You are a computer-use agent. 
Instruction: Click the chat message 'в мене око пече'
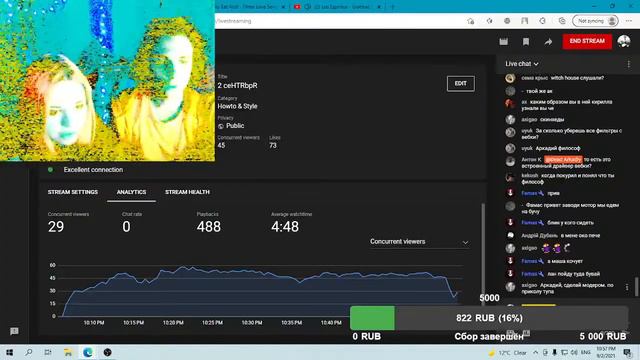point(580,236)
